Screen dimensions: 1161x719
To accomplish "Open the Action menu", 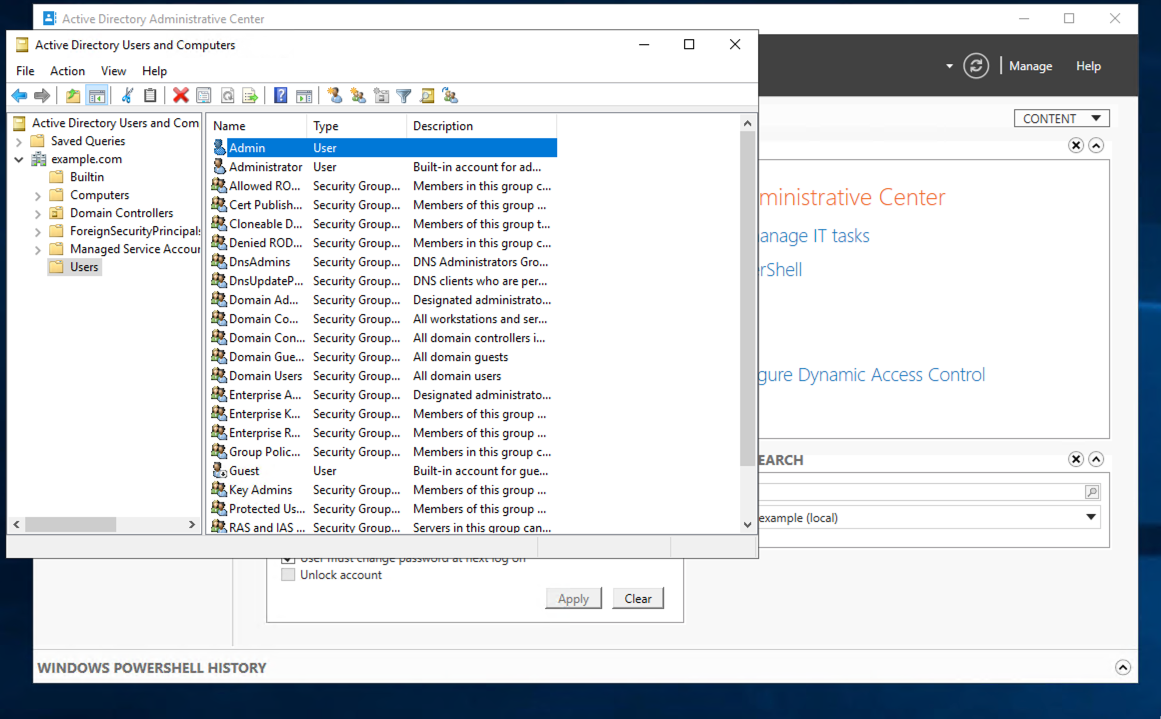I will click(x=67, y=71).
